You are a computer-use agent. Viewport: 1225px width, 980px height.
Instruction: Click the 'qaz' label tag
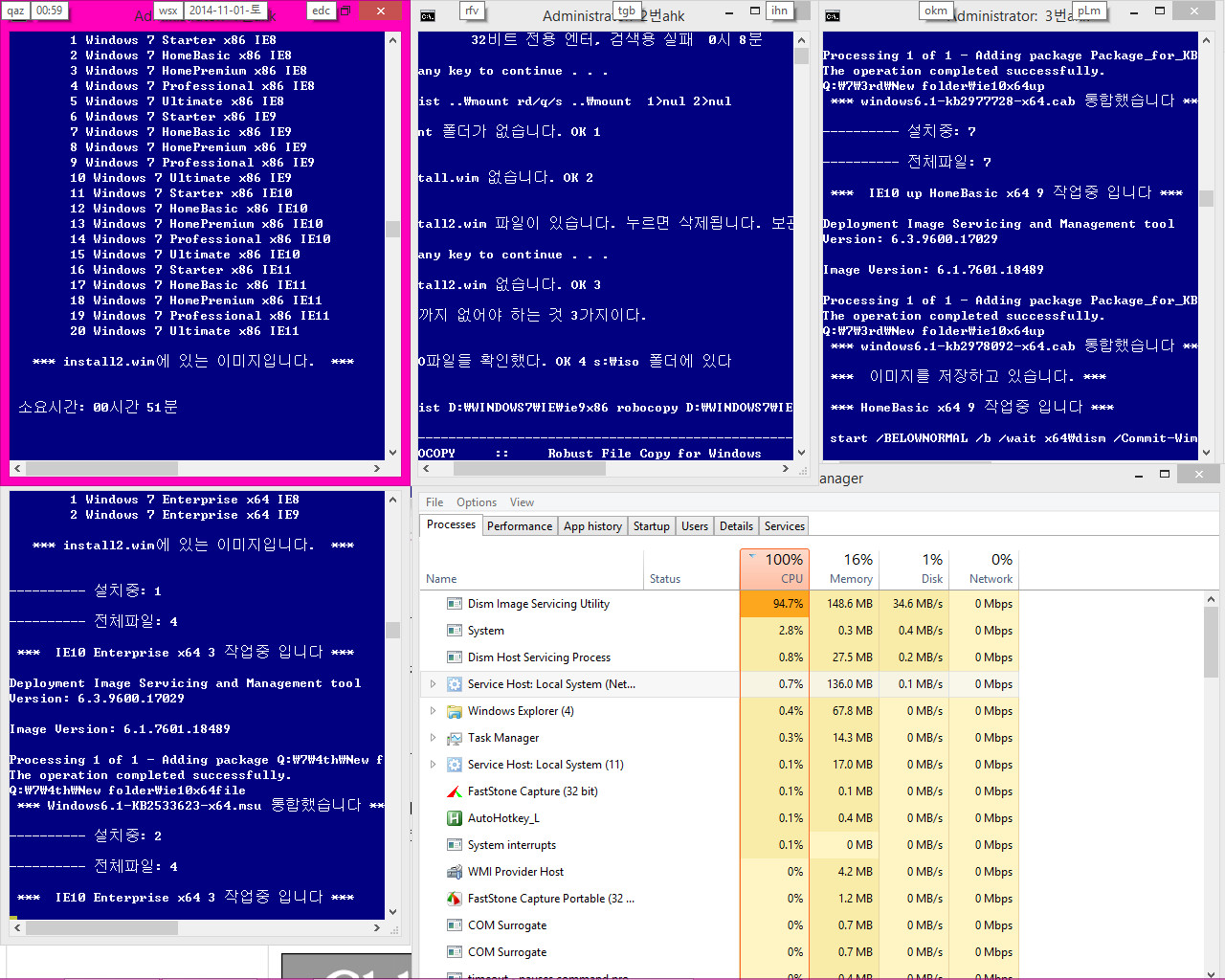16,11
